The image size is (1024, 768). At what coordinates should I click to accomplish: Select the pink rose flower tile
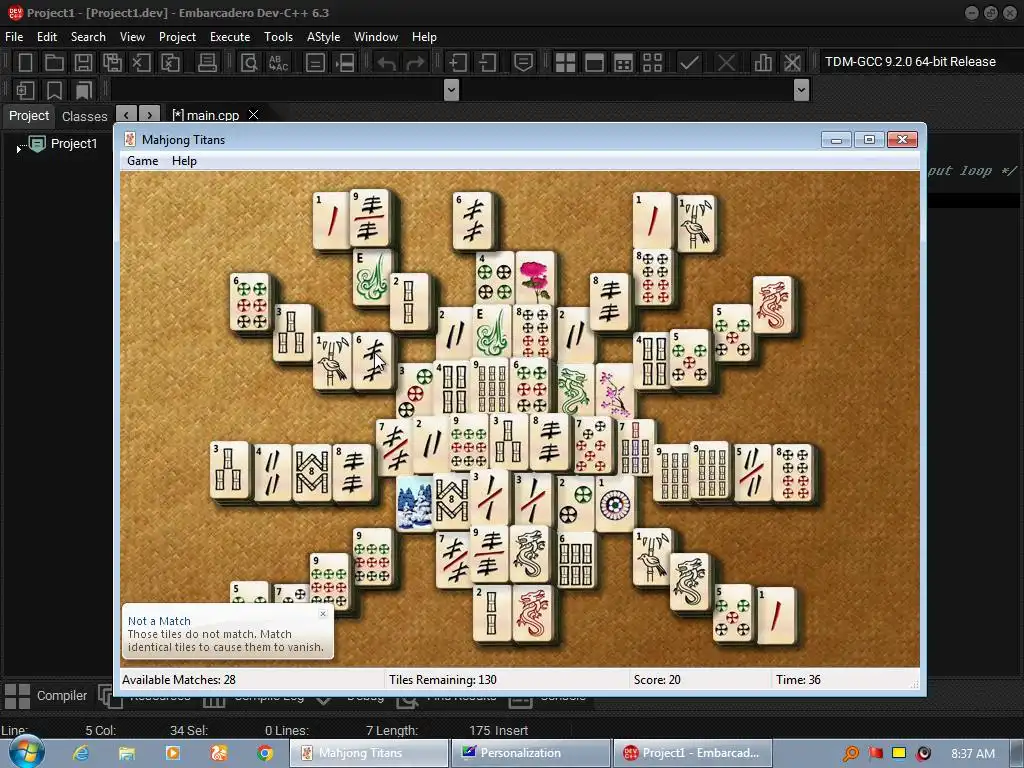(535, 277)
